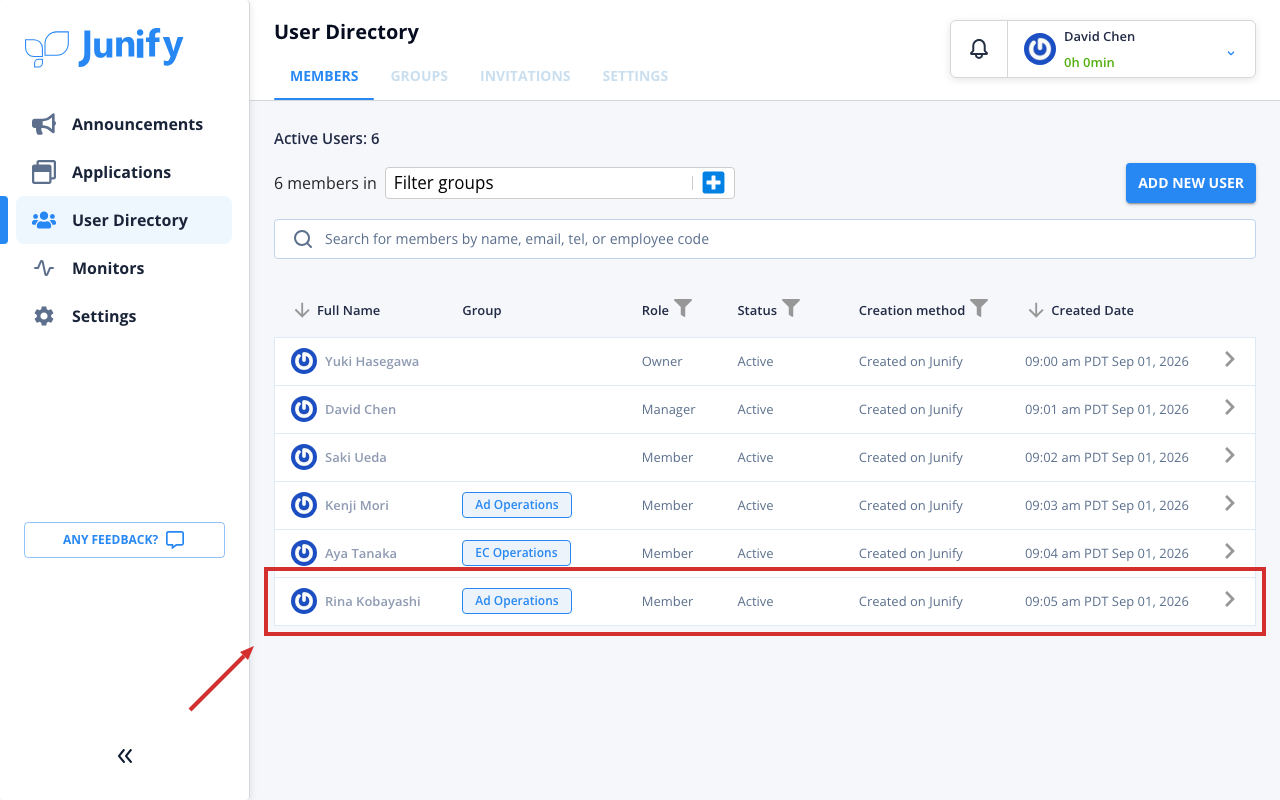Open User Directory in the sidebar
This screenshot has width=1280, height=800.
[124, 220]
